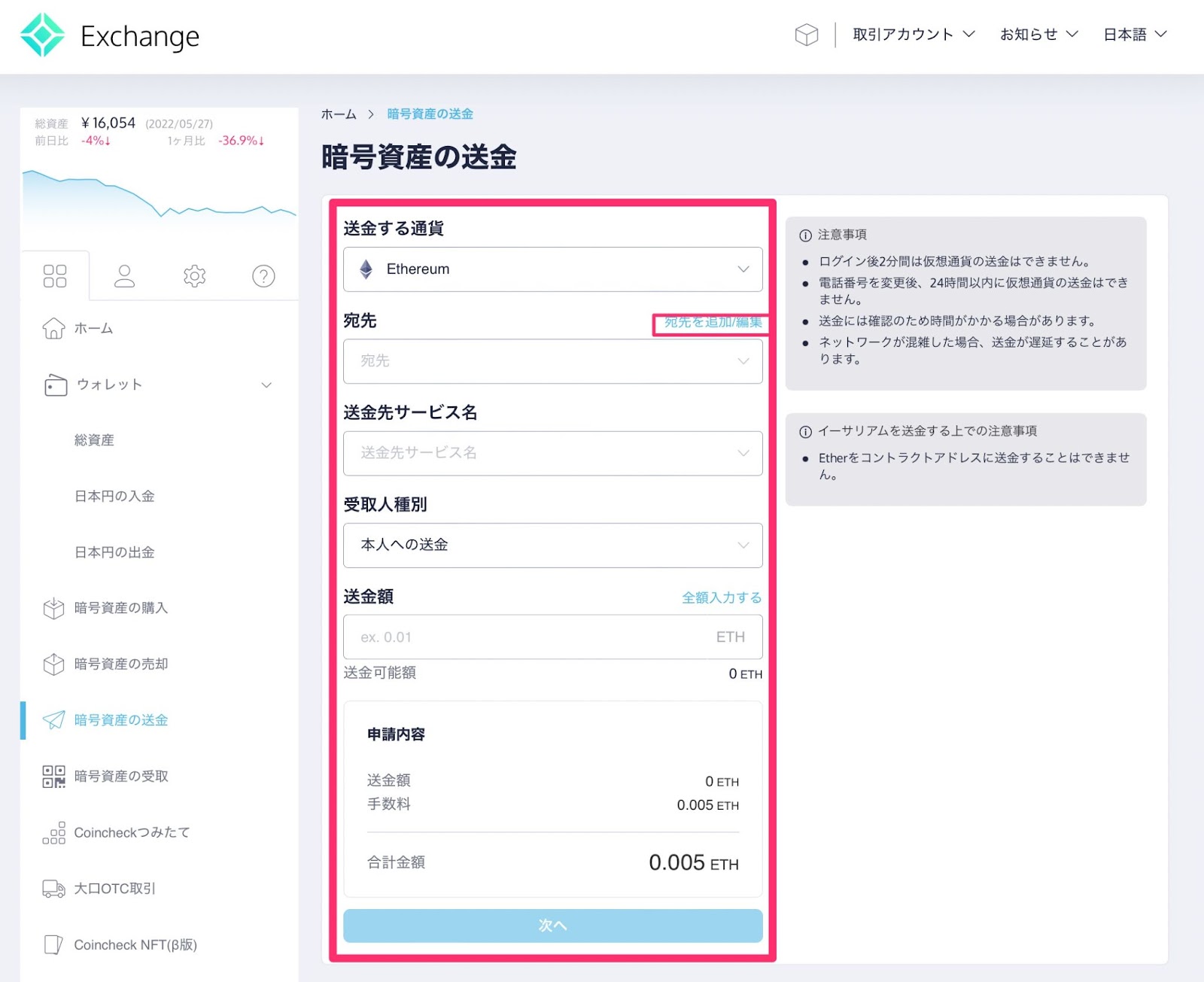The height and width of the screenshot is (982, 1204).
Task: Click the total assets line chart
Action: tap(160, 199)
